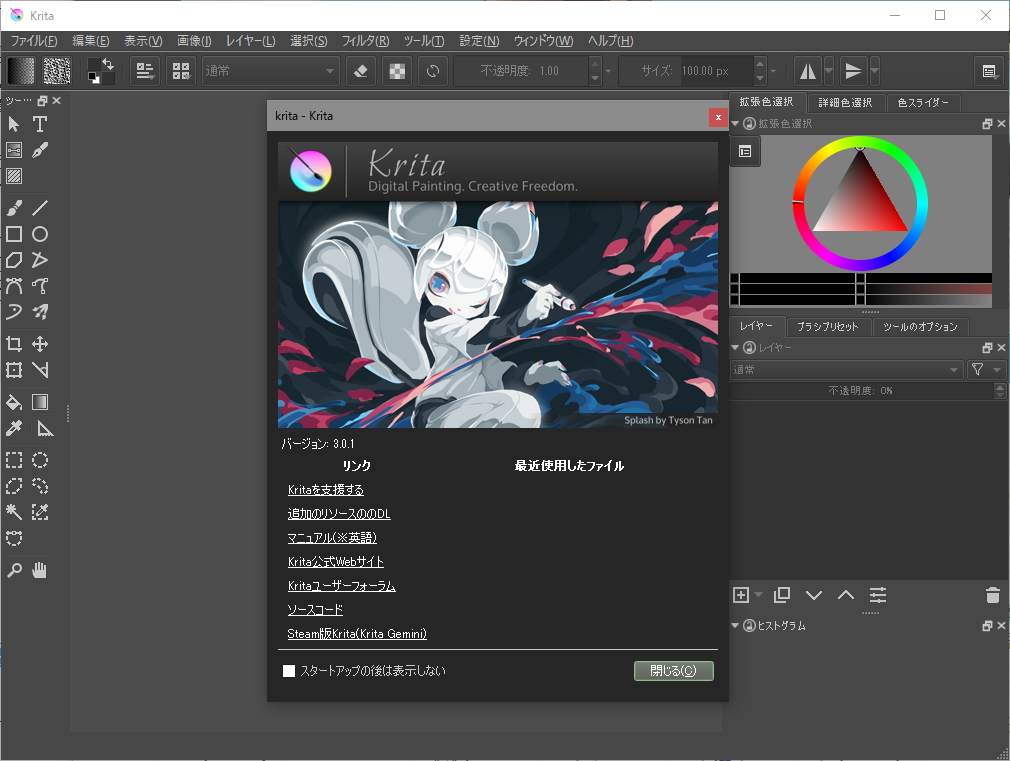Select the Color Picker tool
Viewport: 1010px width, 761px height.
point(14,428)
